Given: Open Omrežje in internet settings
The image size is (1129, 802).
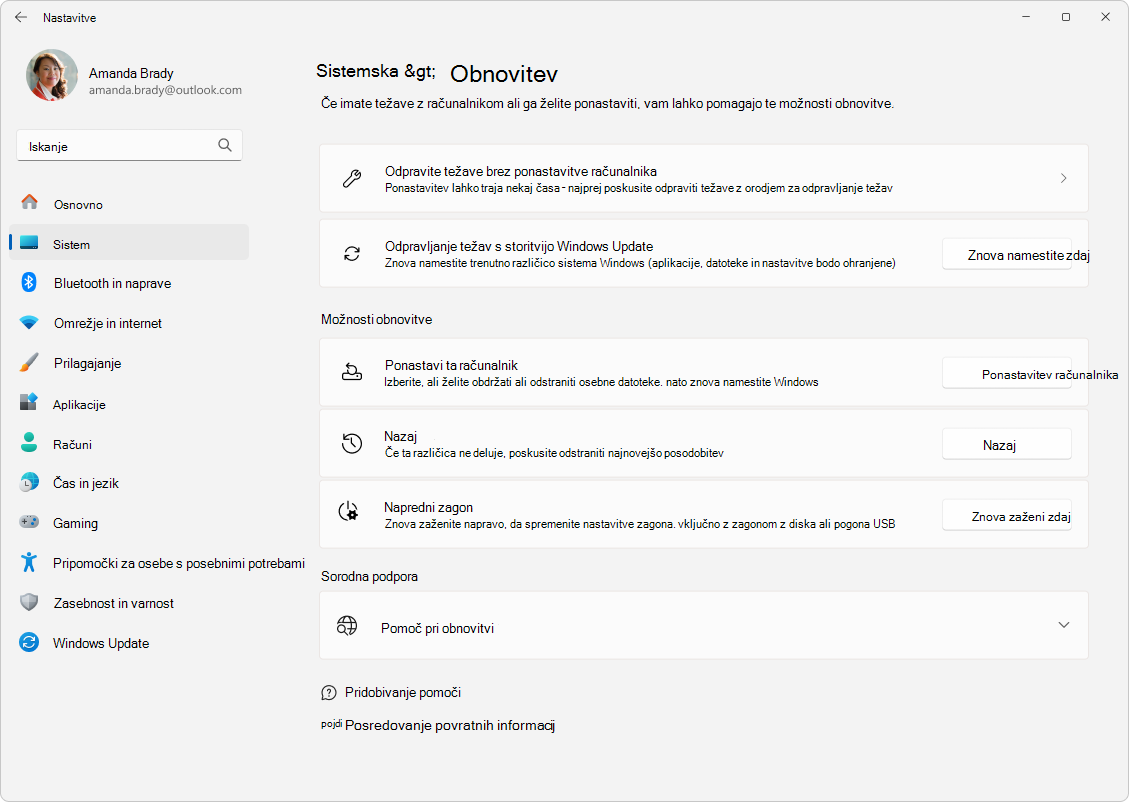Looking at the screenshot, I should coord(129,323).
